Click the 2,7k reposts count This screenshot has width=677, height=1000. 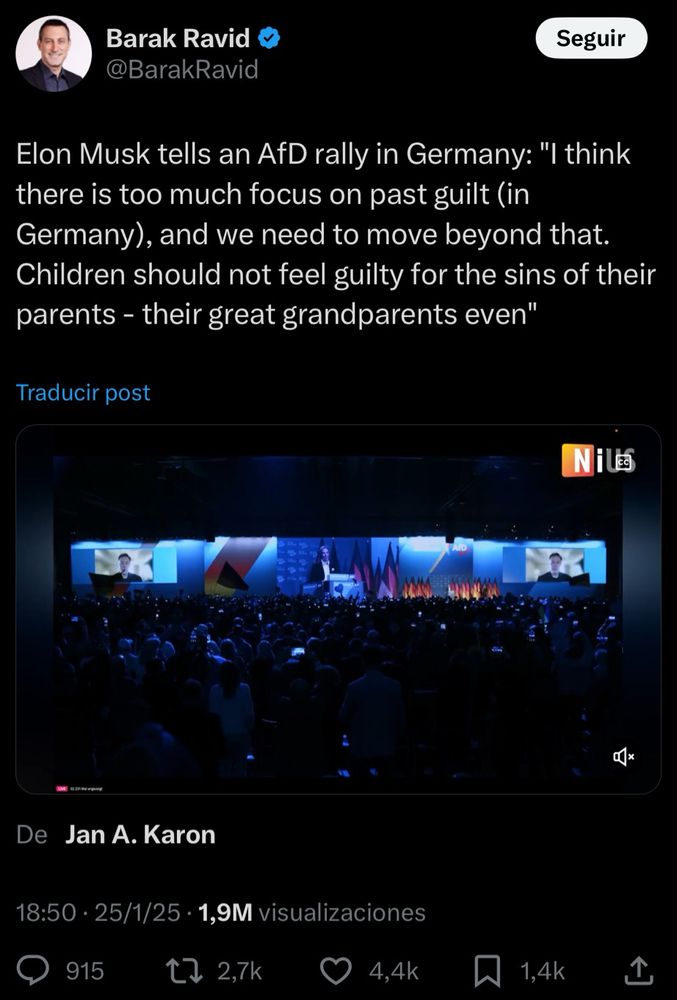(x=239, y=971)
